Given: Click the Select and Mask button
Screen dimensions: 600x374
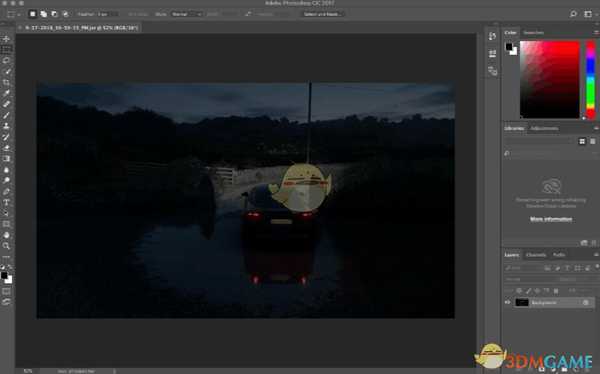Looking at the screenshot, I should [x=322, y=14].
